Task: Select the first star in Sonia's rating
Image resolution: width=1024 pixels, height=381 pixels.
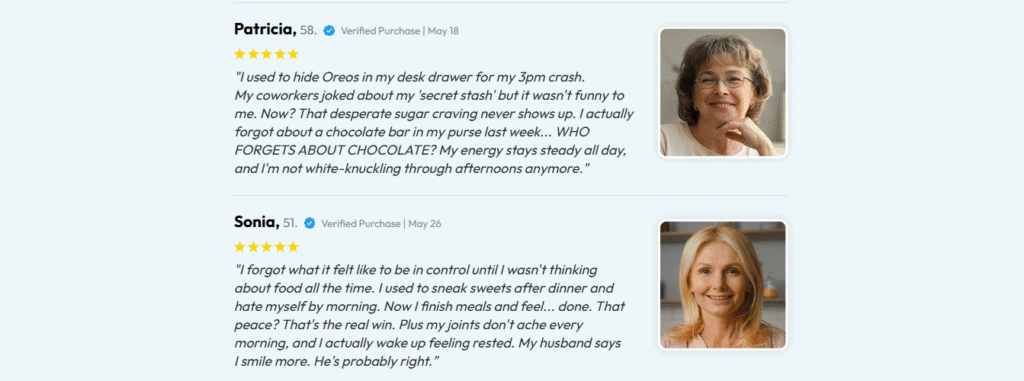Action: point(240,246)
